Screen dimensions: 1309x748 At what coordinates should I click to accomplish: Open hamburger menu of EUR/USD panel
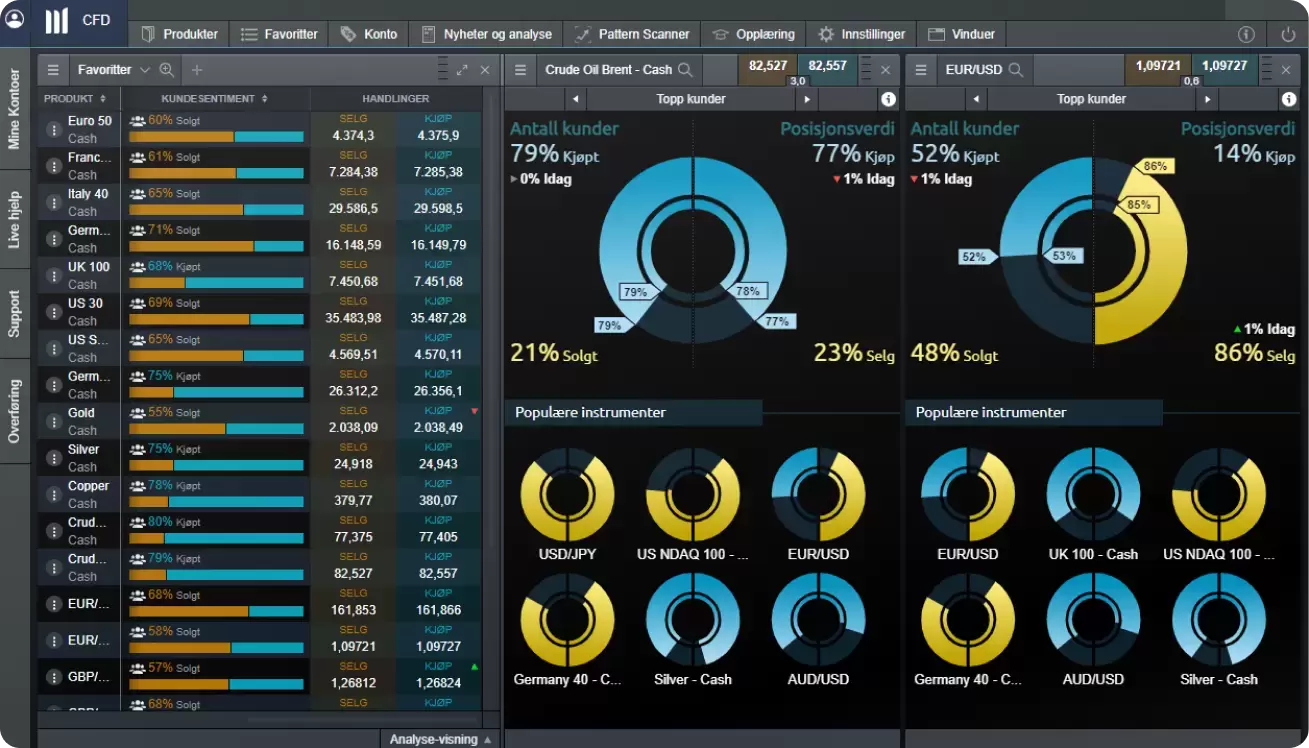[x=920, y=70]
